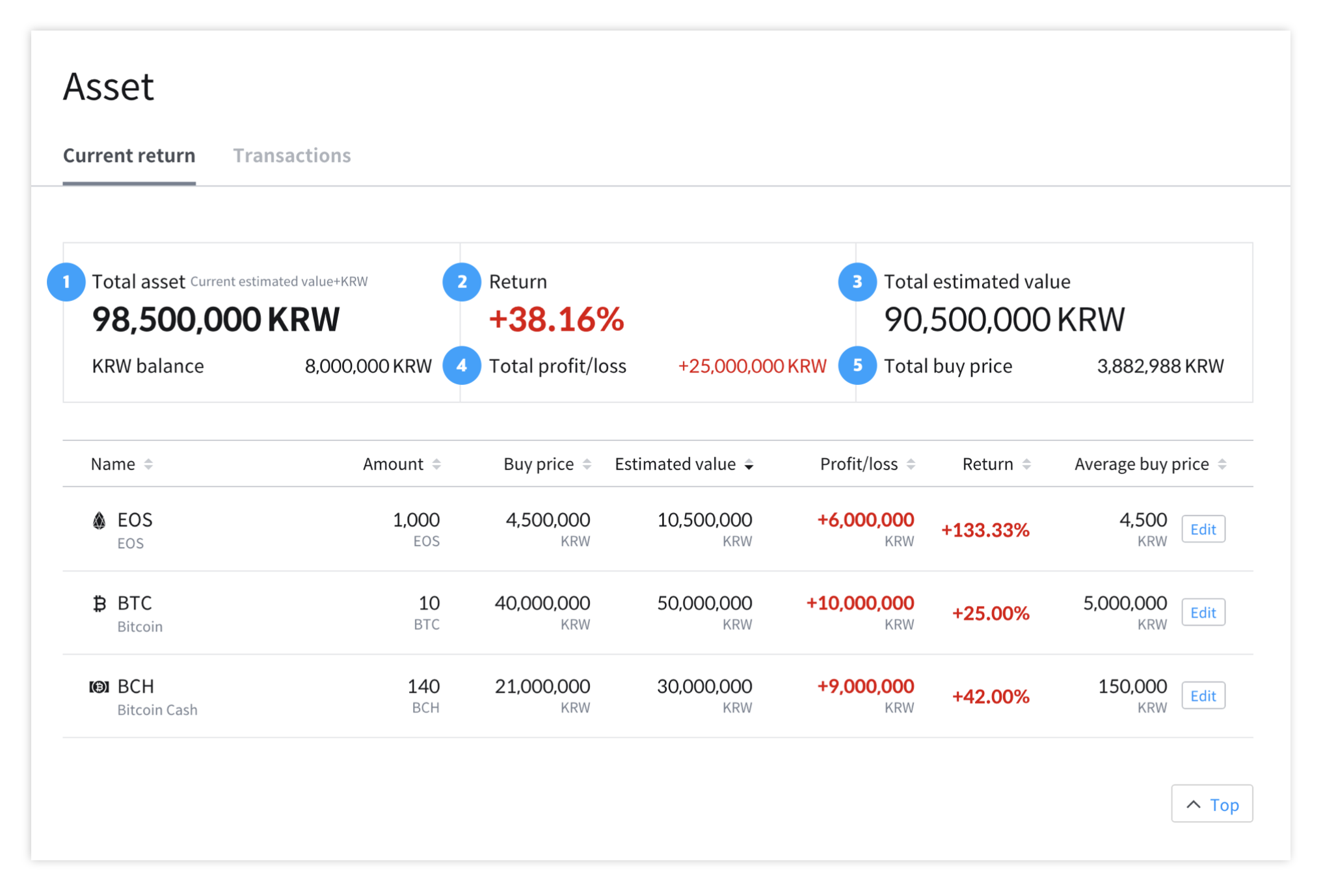This screenshot has height=896, width=1323.
Task: Sort table by Name column arrows
Action: pos(148,464)
